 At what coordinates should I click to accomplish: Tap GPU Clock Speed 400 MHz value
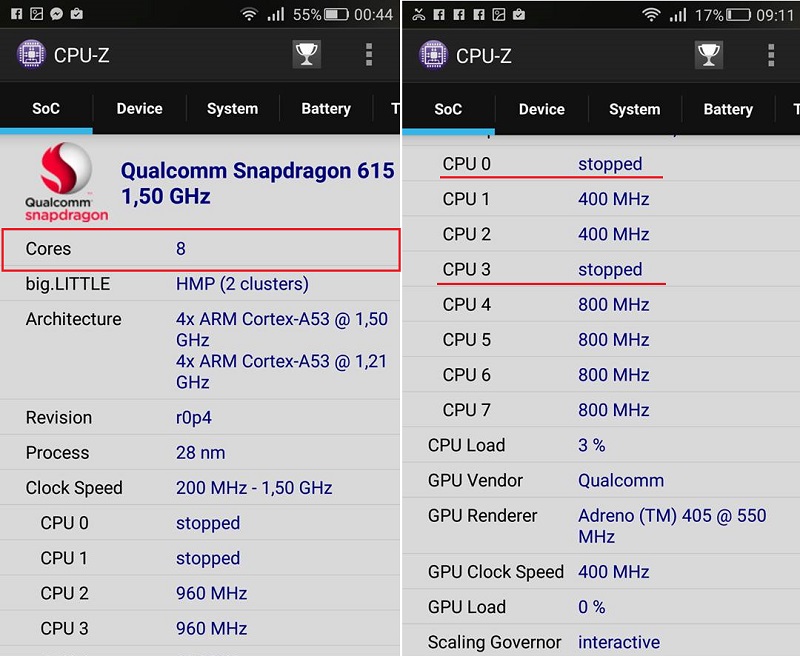[614, 572]
